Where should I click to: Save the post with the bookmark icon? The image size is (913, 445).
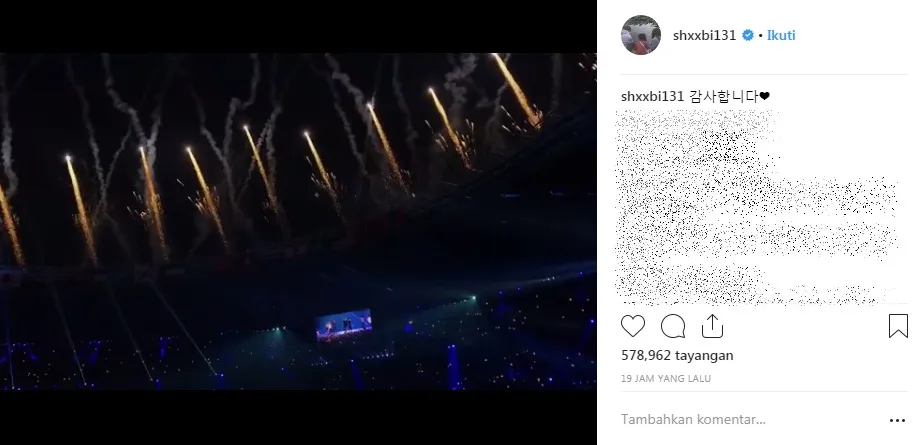[898, 326]
